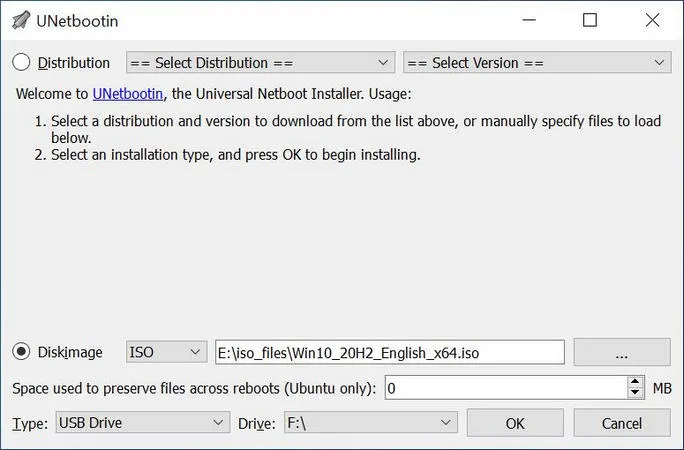The width and height of the screenshot is (684, 450).
Task: Close the UNetbootin window
Action: point(652,20)
